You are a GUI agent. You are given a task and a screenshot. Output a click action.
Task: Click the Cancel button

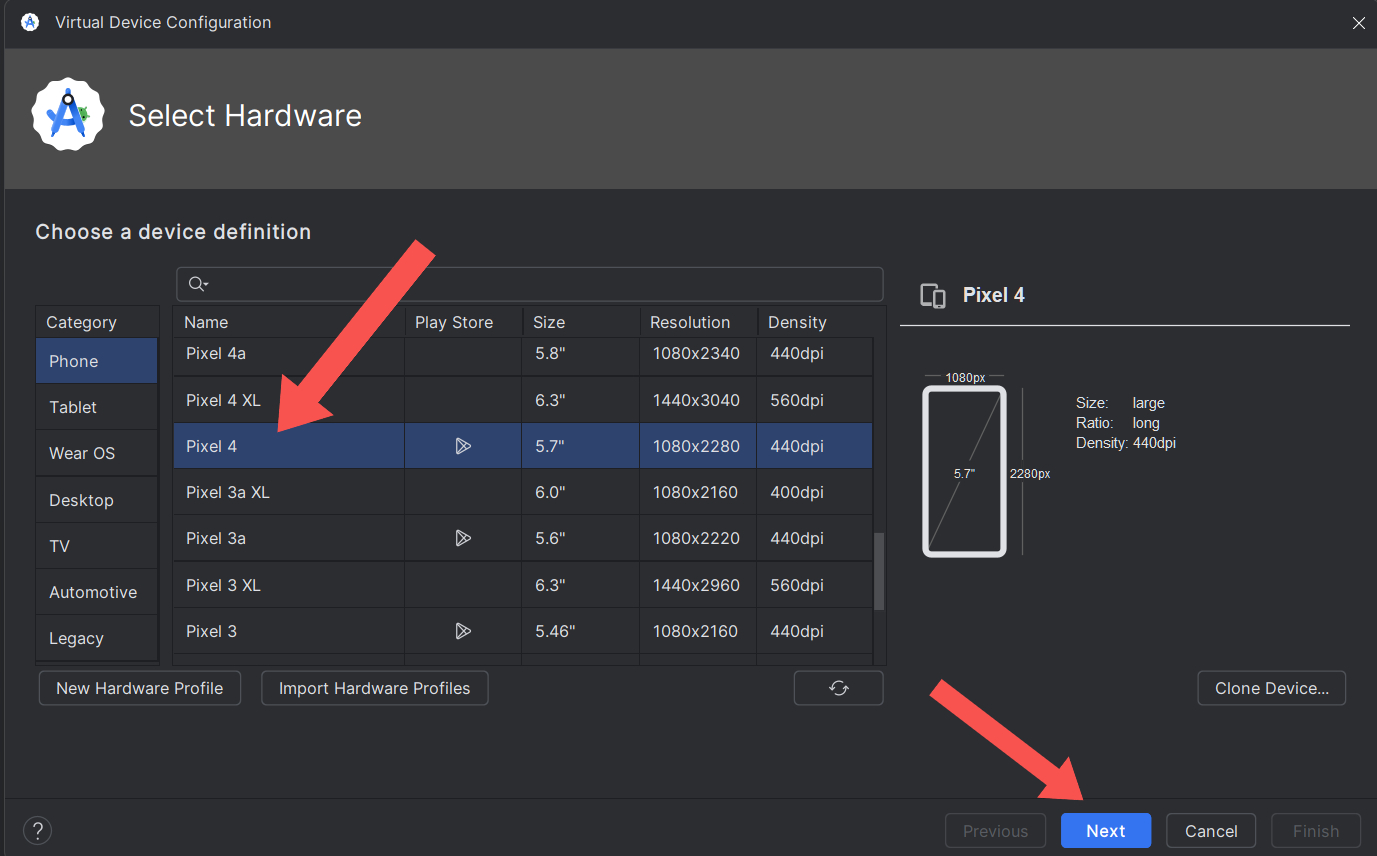click(1211, 831)
